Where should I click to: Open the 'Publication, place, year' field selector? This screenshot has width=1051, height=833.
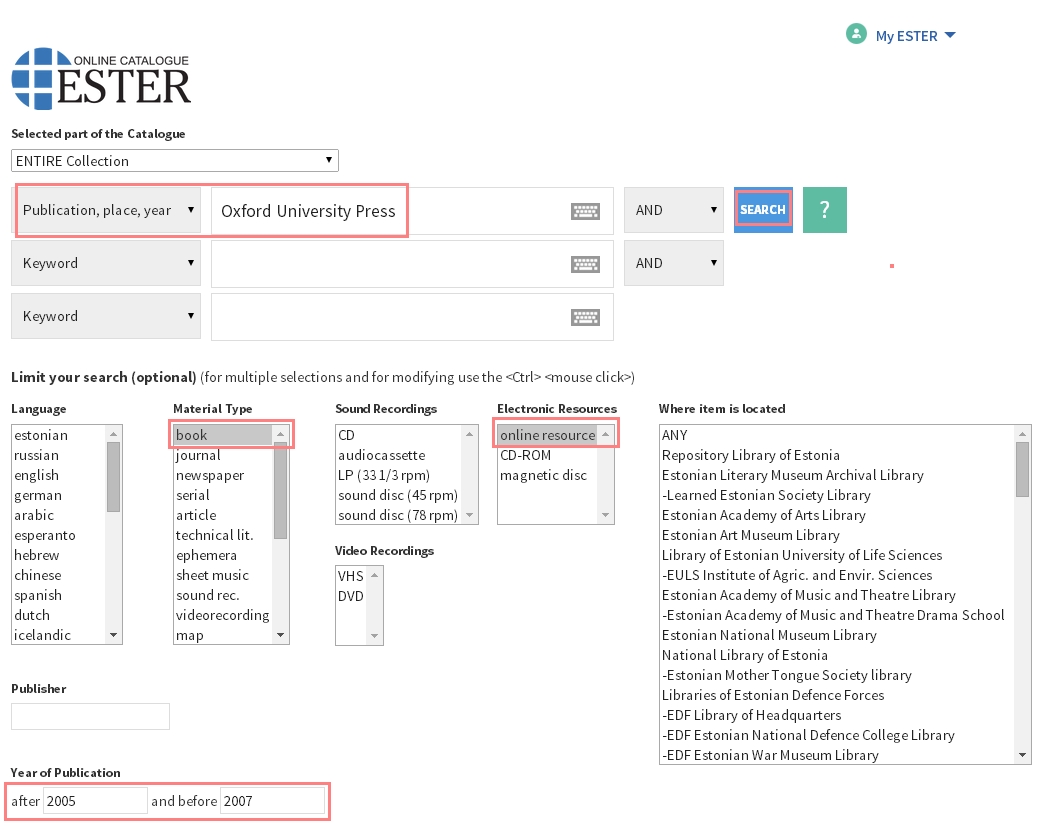[106, 210]
